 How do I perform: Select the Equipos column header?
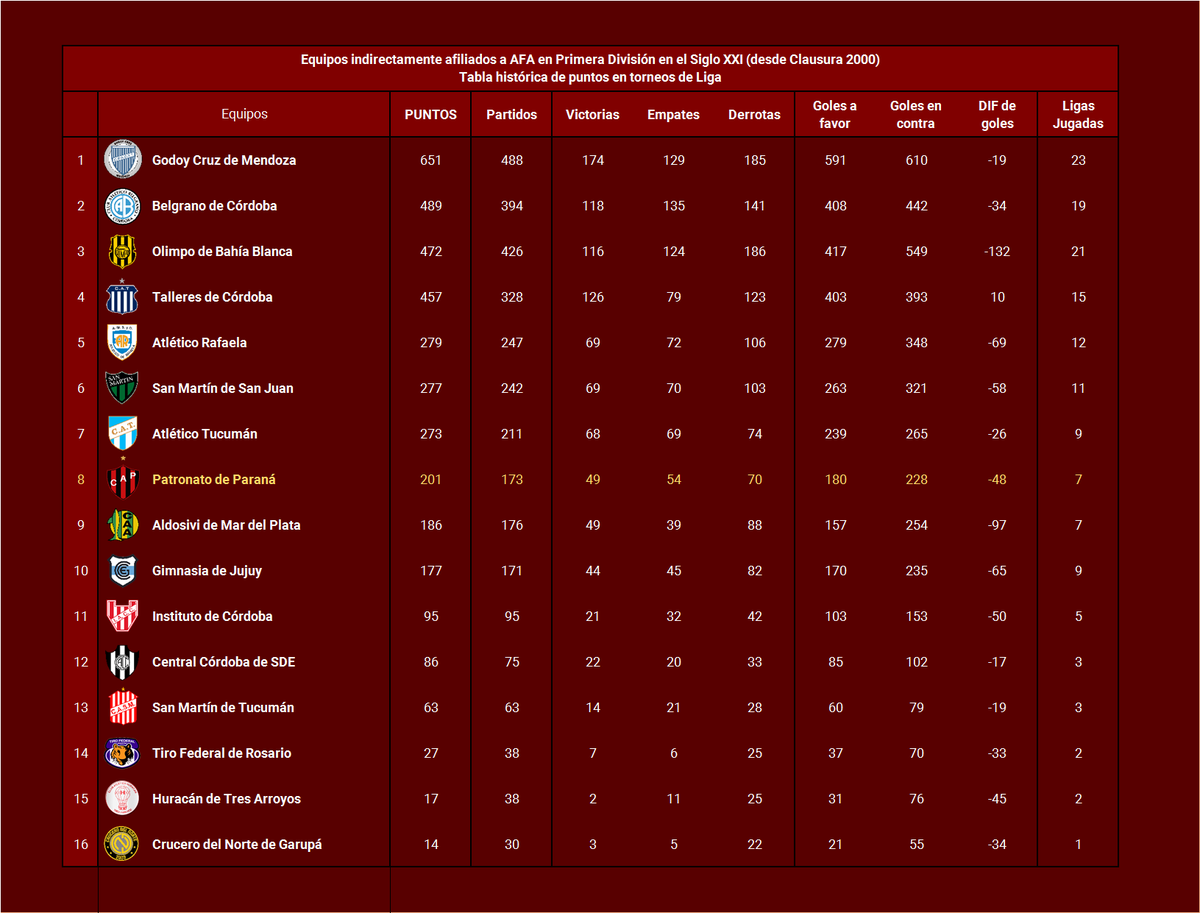coord(245,114)
